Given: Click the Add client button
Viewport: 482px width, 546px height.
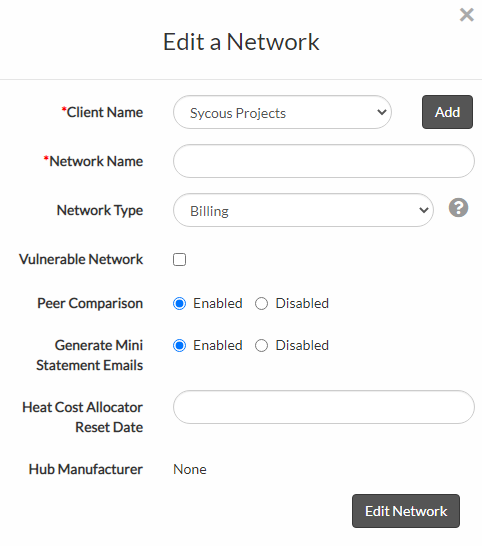Looking at the screenshot, I should (447, 112).
